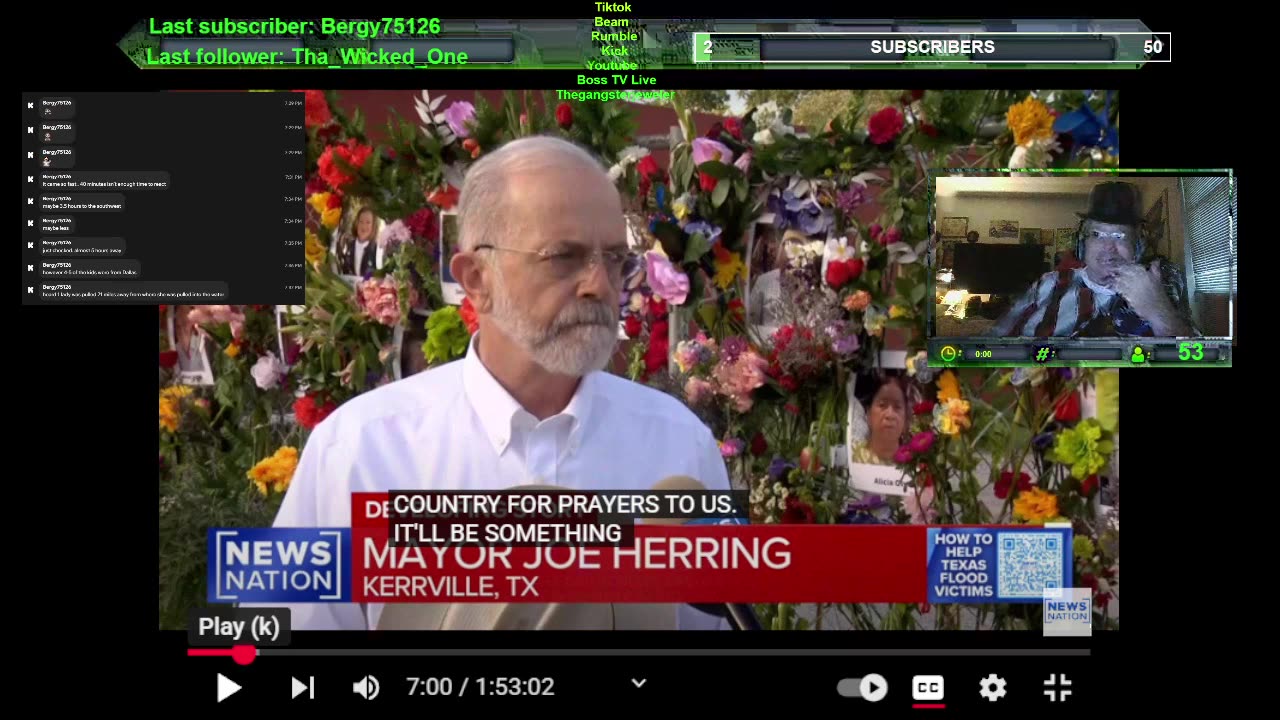Click the Tiktok platform label
Image resolution: width=1280 pixels, height=720 pixels.
[x=613, y=7]
